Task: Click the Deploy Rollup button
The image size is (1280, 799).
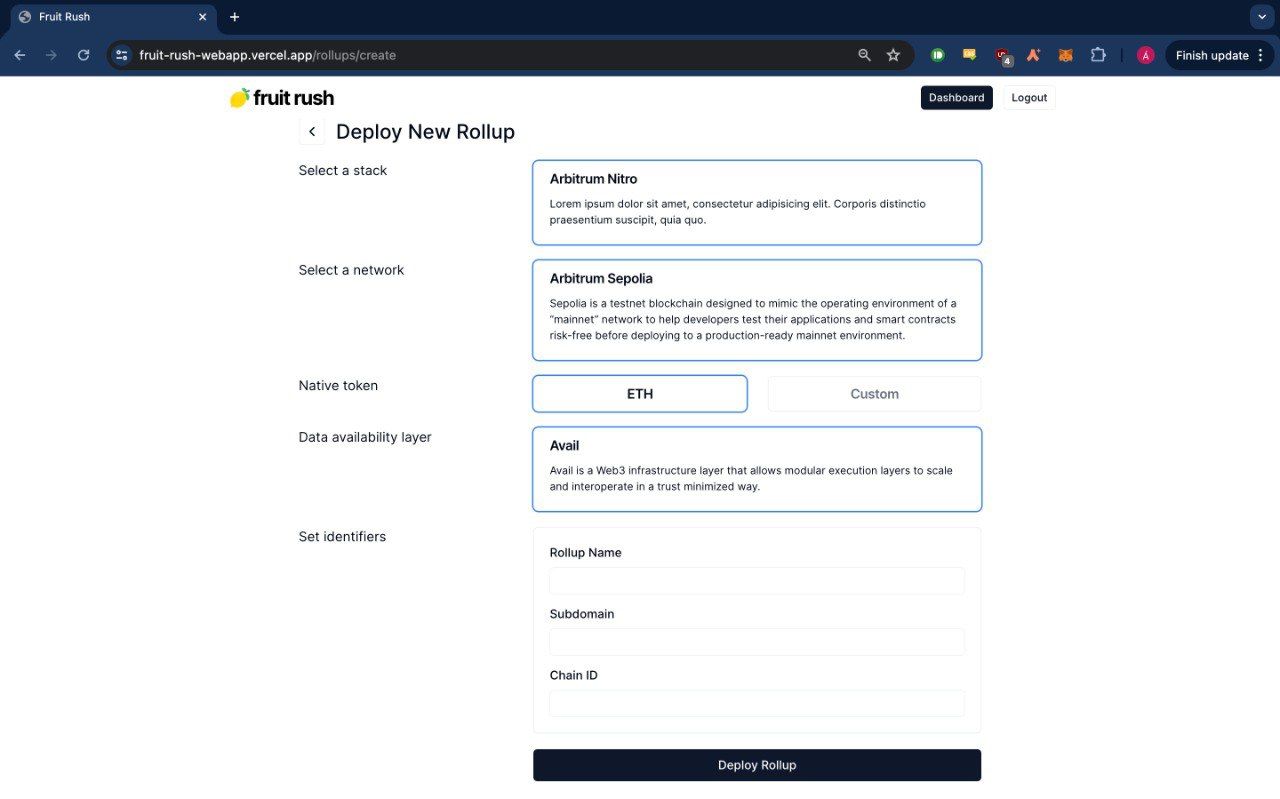Action: pos(757,765)
